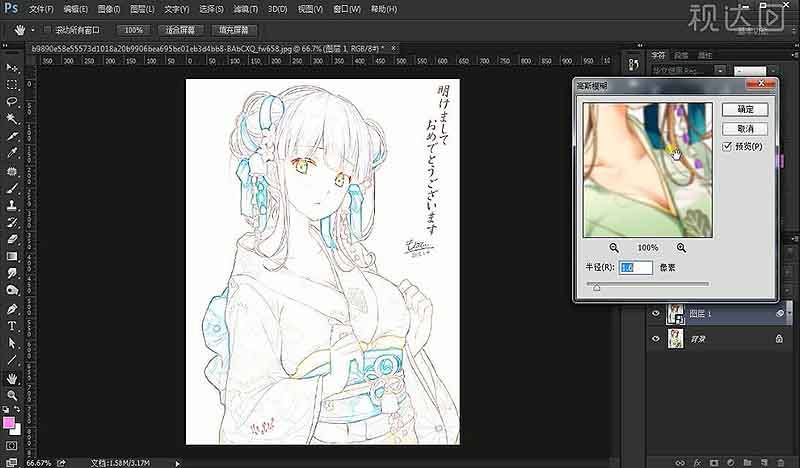
Task: Add a layer mask icon
Action: click(x=714, y=462)
